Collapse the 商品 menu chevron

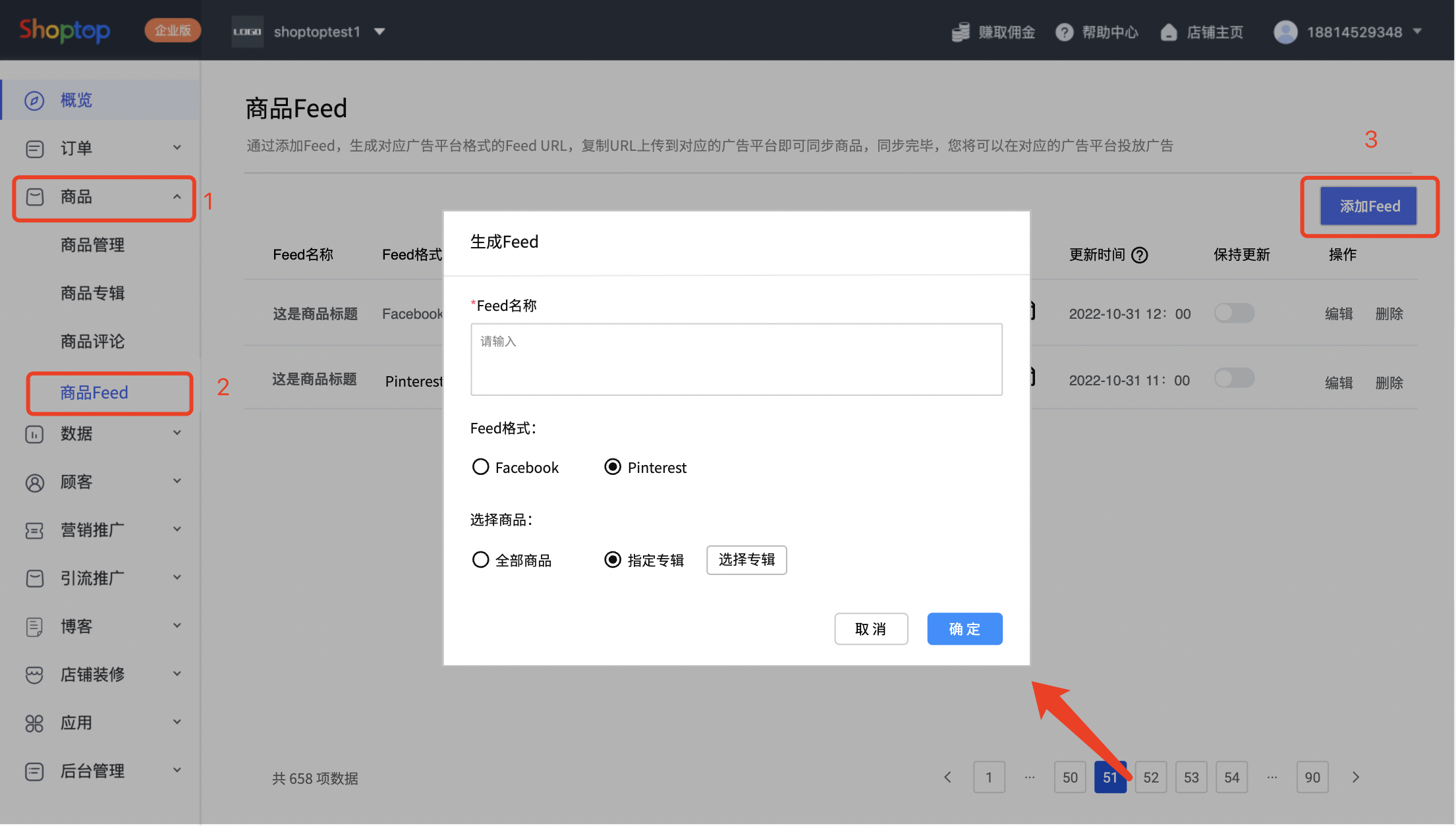point(177,196)
